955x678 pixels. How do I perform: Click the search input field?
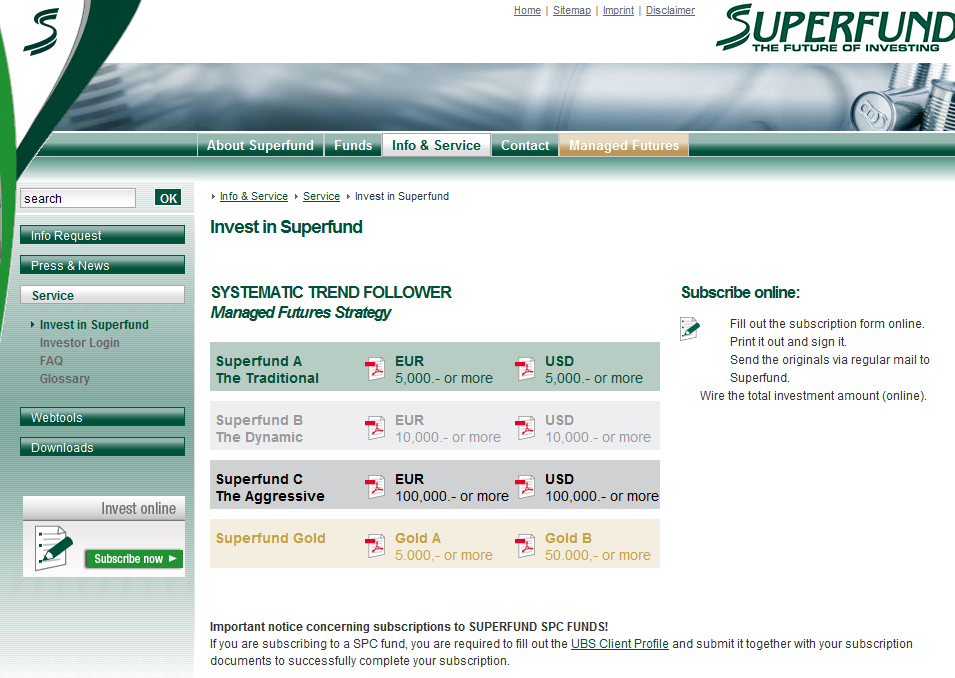(x=78, y=198)
